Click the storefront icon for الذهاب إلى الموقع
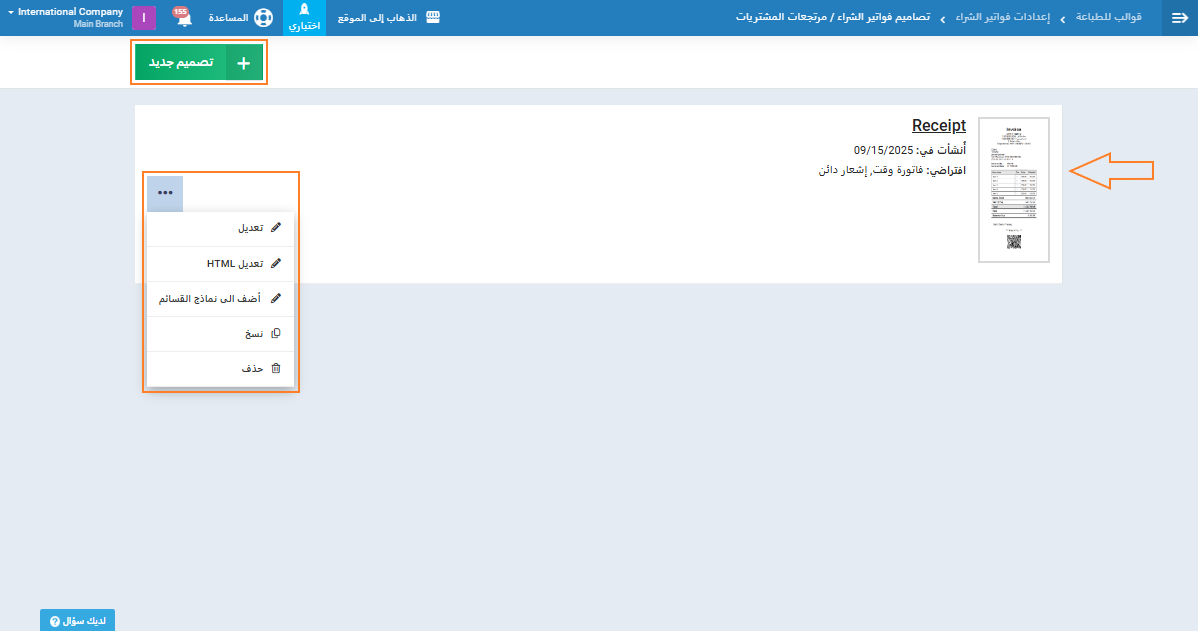 click(x=432, y=18)
